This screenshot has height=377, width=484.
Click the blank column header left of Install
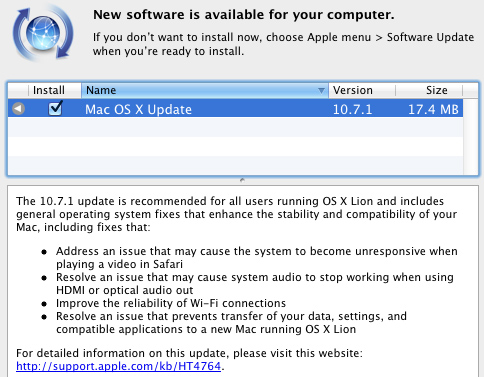point(18,90)
